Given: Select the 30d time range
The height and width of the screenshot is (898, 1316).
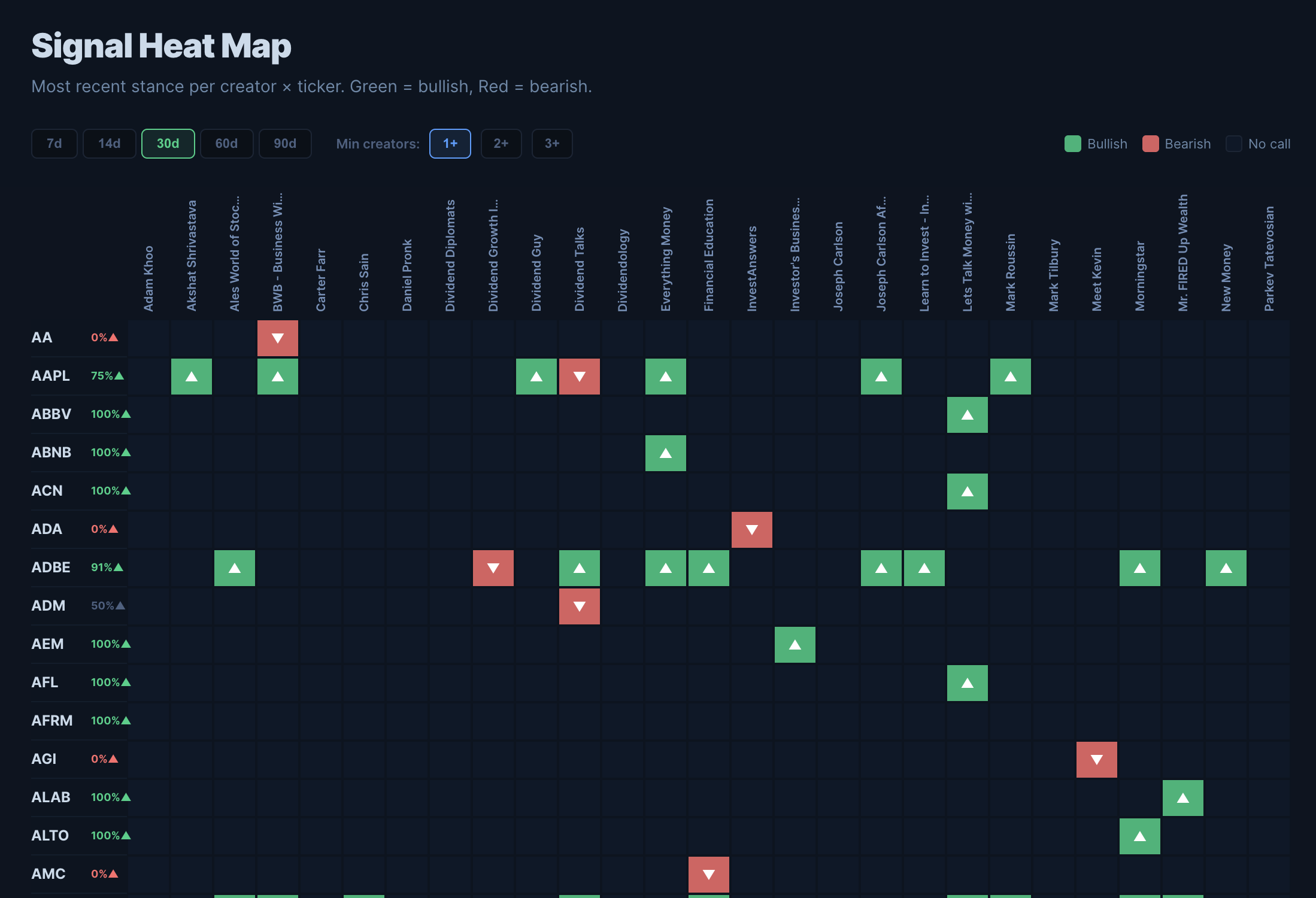Looking at the screenshot, I should click(168, 144).
